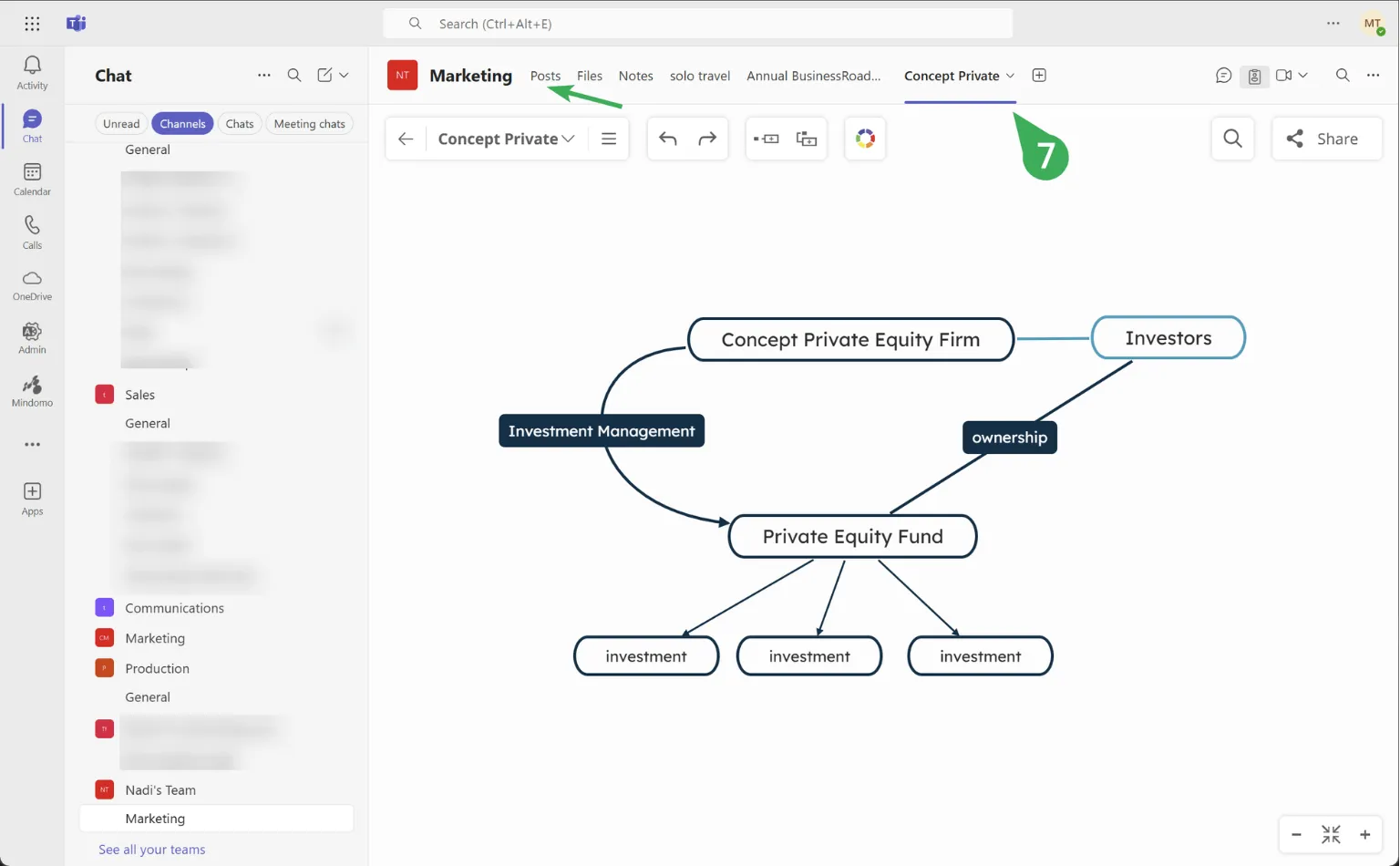Open the hamburger menu beside map title
This screenshot has height=866, width=1400.
[609, 139]
